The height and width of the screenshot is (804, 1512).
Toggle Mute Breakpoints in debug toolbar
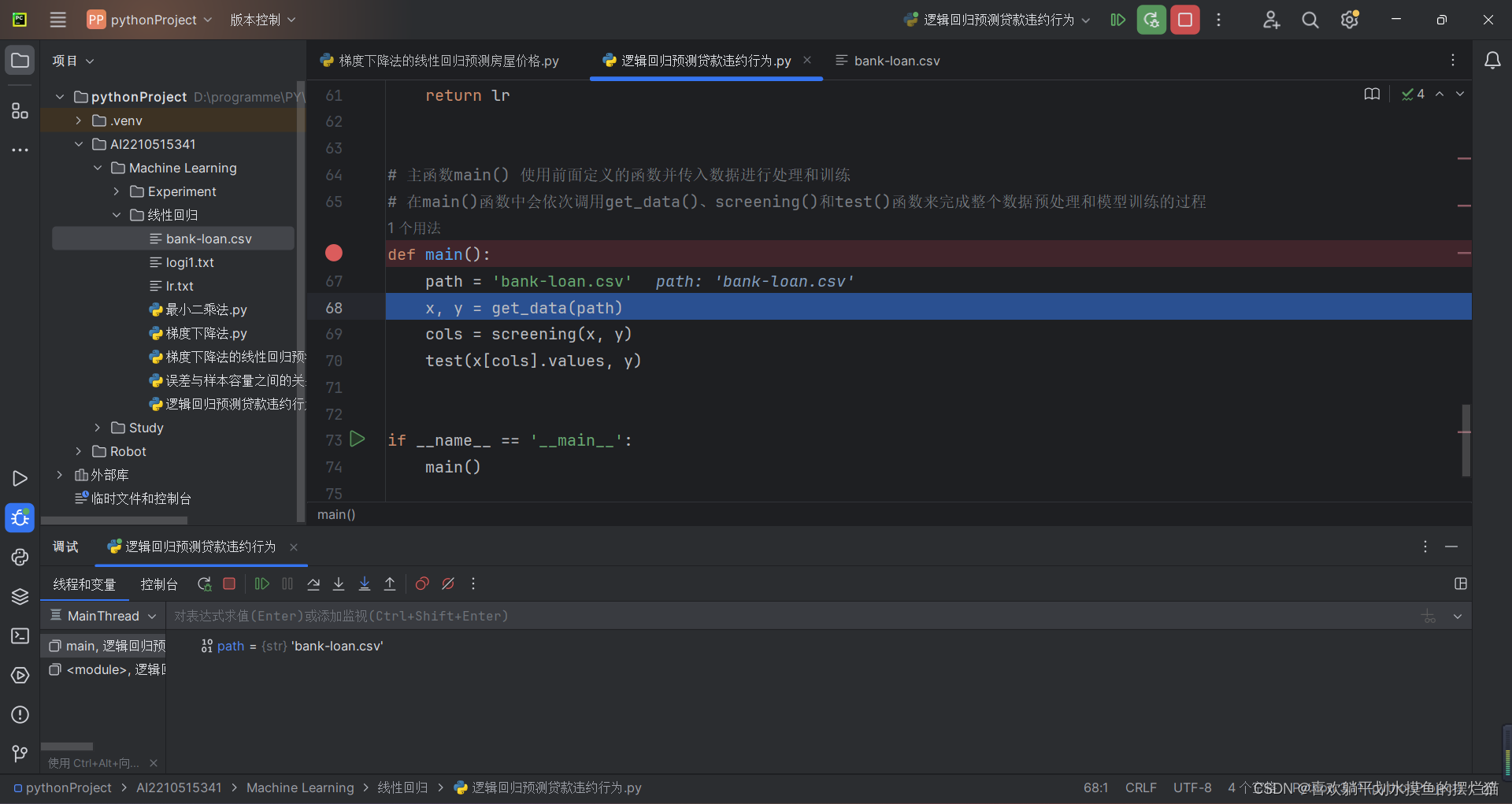pos(448,584)
